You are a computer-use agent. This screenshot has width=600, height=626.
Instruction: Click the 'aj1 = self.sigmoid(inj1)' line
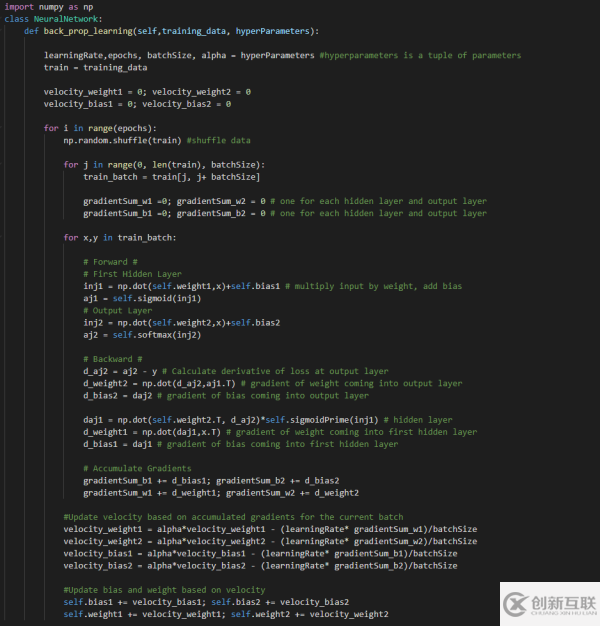coord(142,298)
